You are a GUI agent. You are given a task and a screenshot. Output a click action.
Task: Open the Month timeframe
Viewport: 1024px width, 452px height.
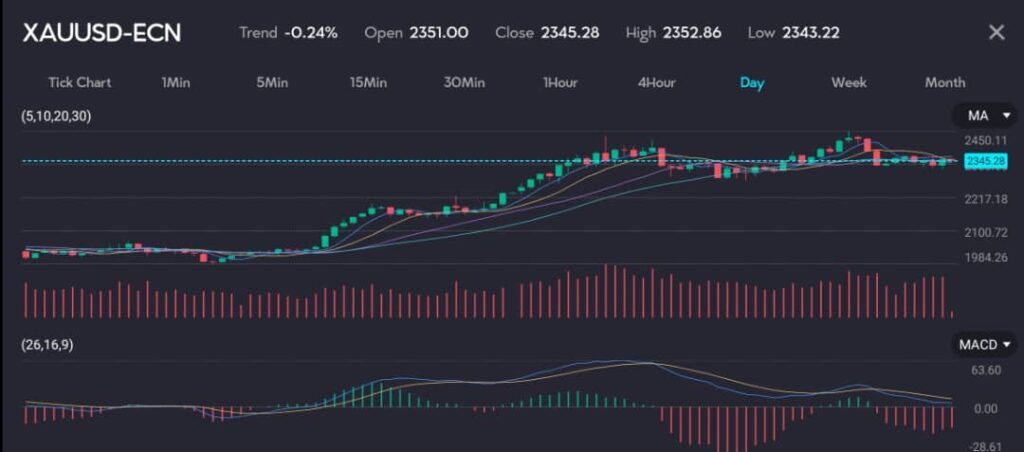[x=945, y=83]
